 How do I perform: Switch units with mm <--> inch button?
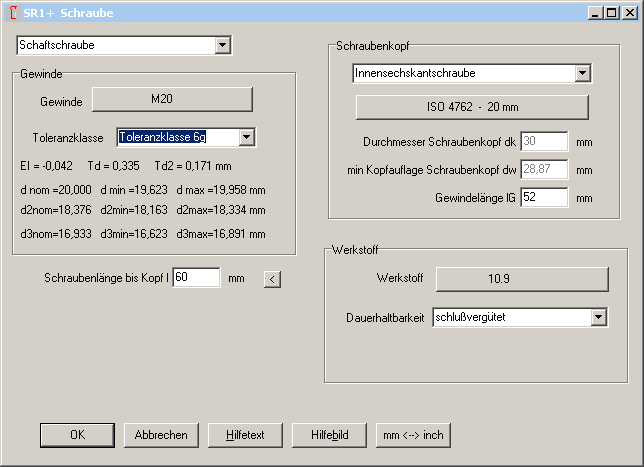point(413,435)
